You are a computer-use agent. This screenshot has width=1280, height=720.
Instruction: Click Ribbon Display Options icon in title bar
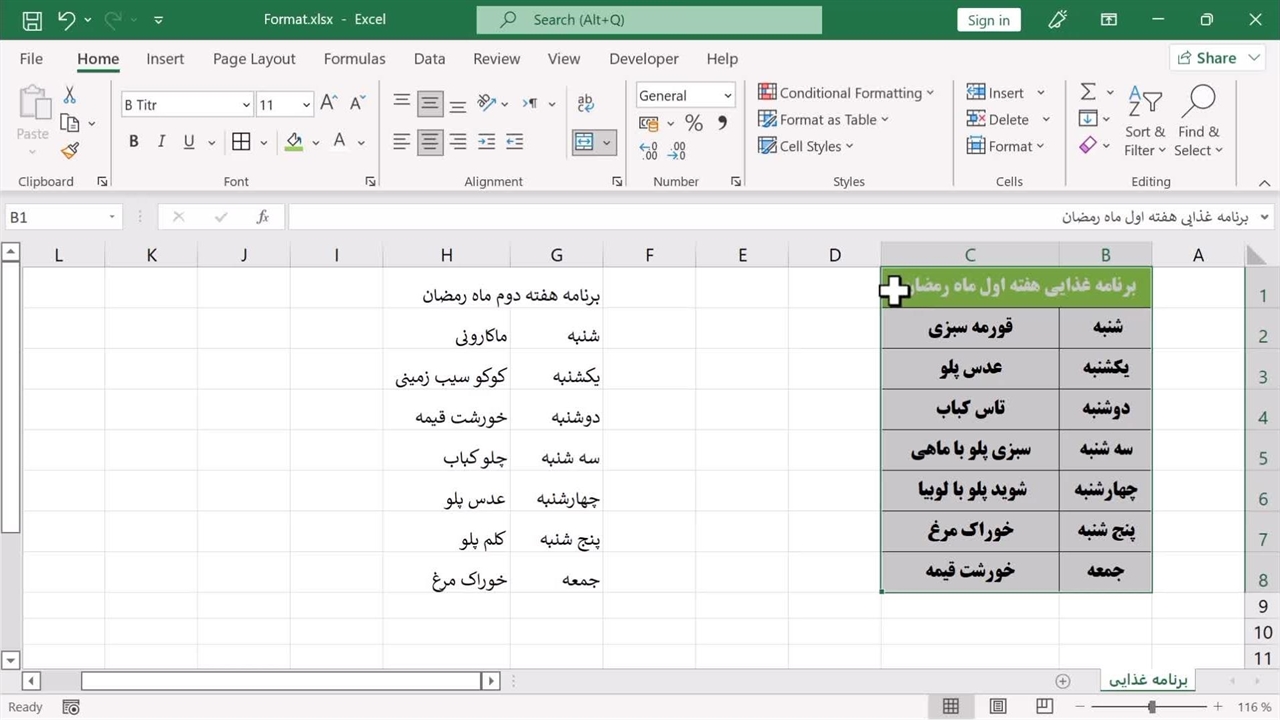(1109, 20)
